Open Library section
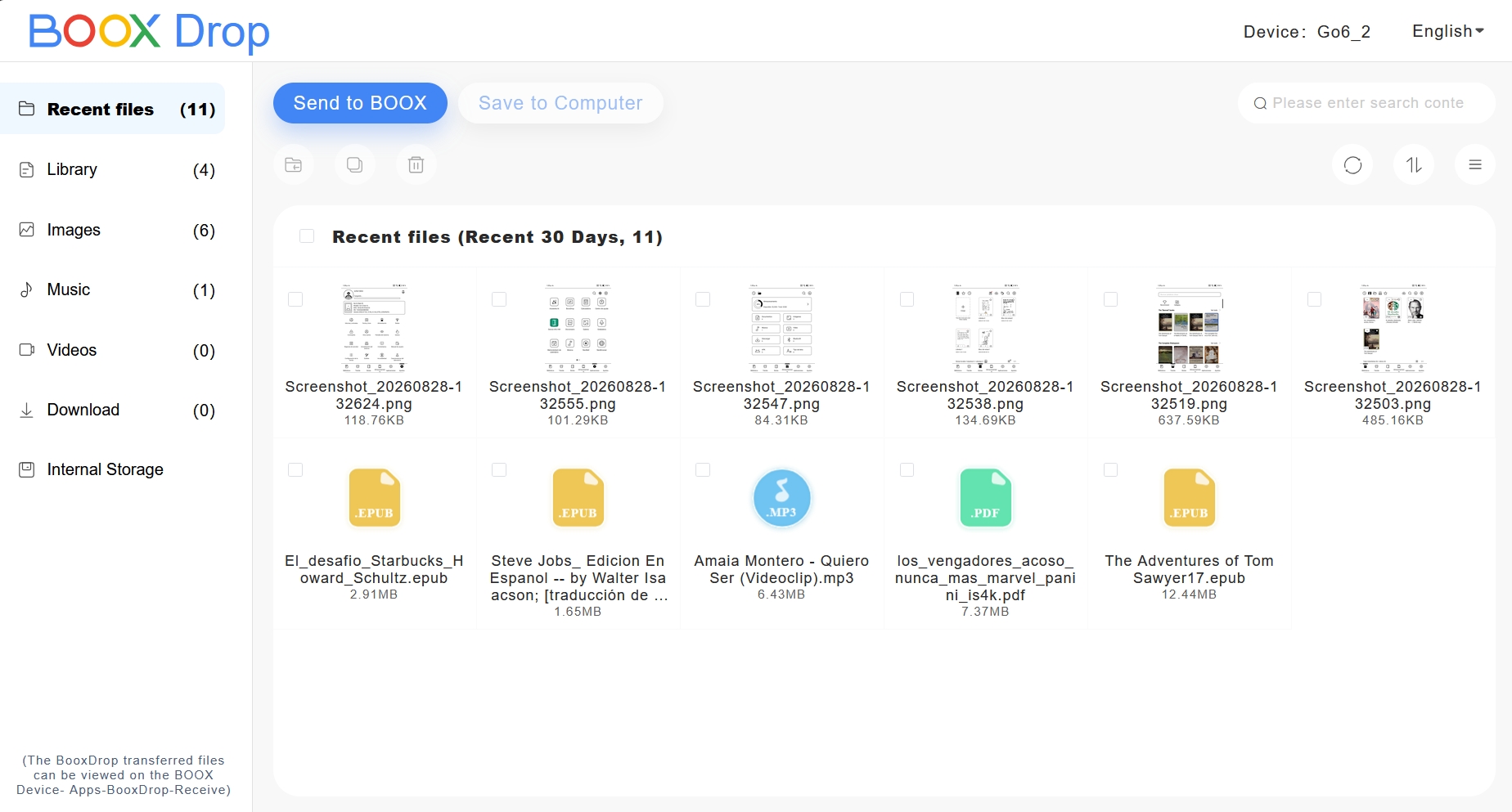The image size is (1512, 812). pos(113,169)
